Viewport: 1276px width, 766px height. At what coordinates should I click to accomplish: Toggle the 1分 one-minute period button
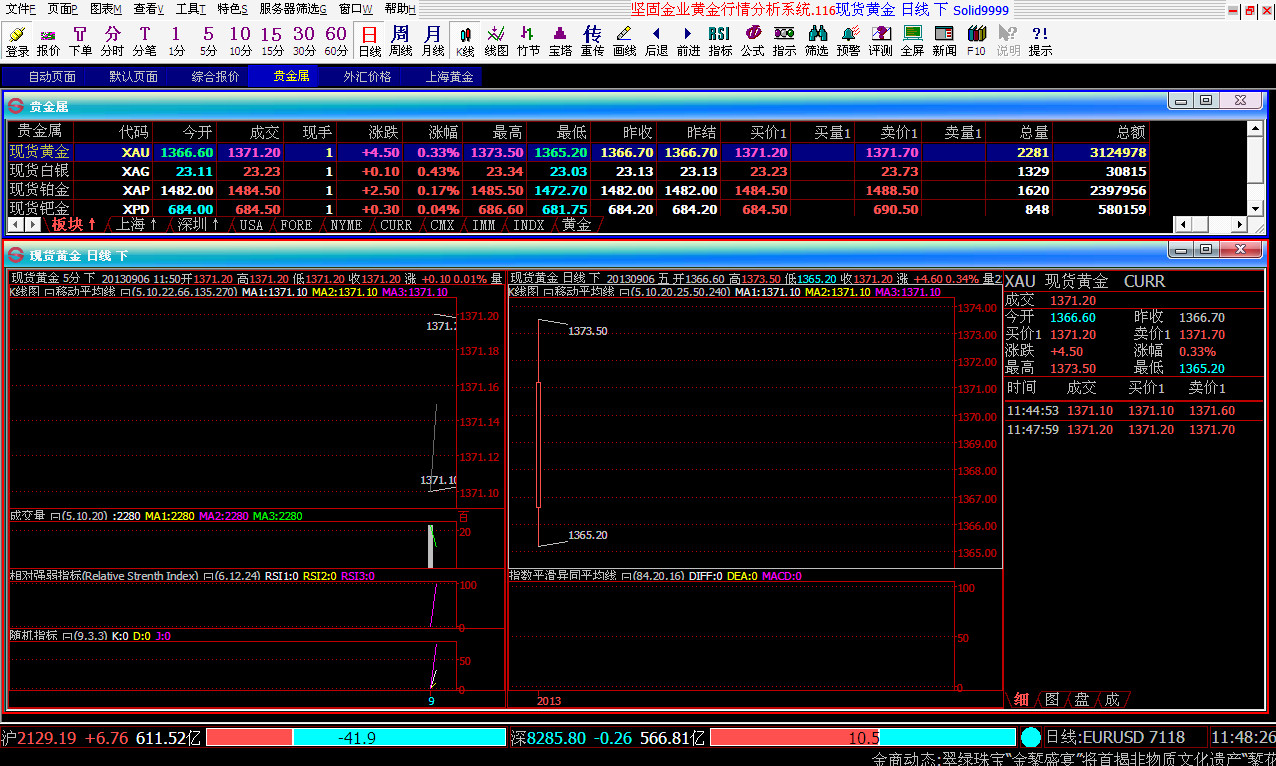tap(176, 41)
